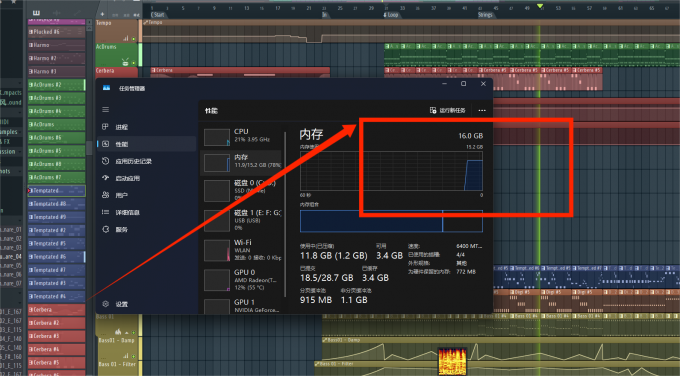Click the 18.5/28.7 GB committed value

pyautogui.click(x=327, y=278)
